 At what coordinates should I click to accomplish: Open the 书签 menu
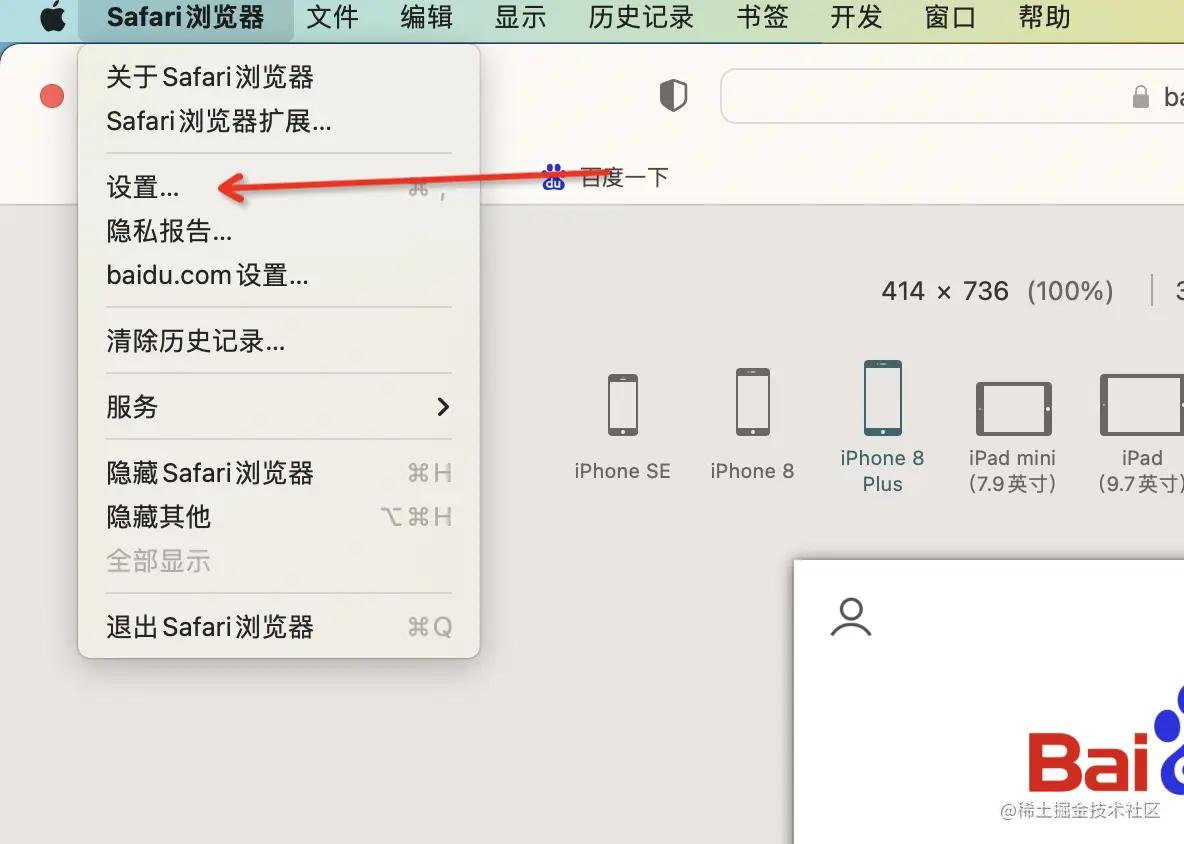[x=763, y=17]
